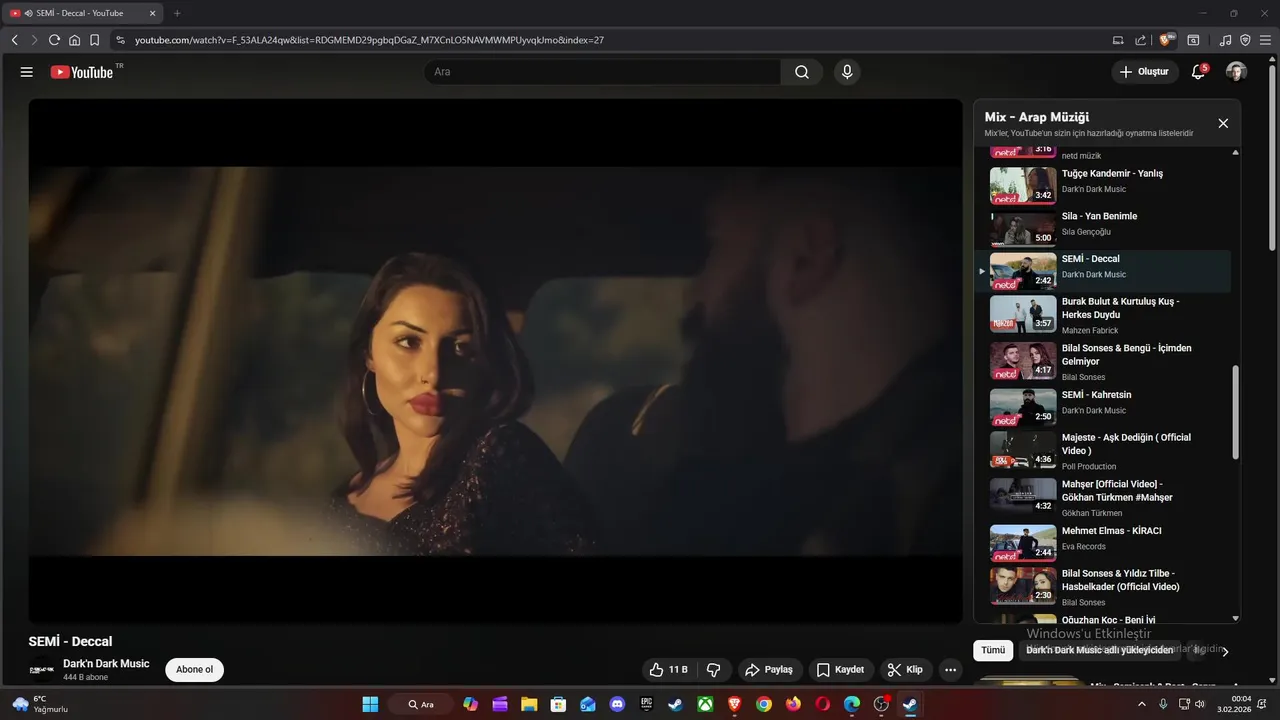The height and width of the screenshot is (720, 1280).
Task: Click the browser address bar URL
Action: (x=369, y=40)
